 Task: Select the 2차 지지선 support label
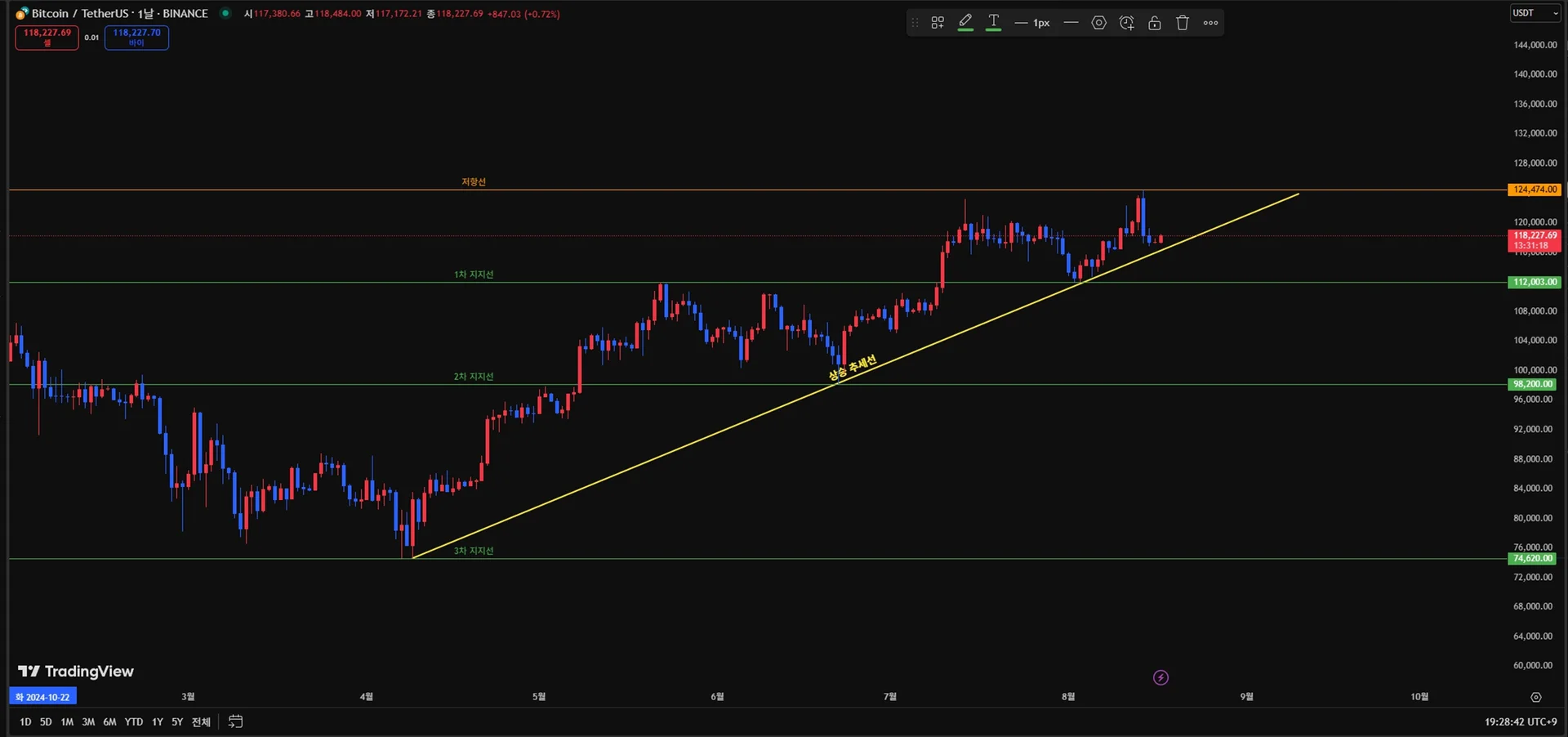[x=474, y=377]
